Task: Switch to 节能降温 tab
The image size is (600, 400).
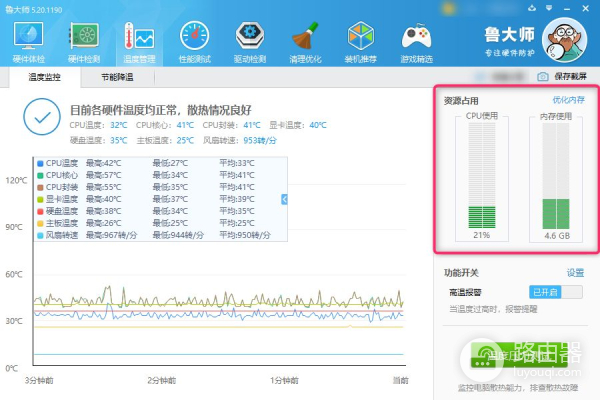Action: pos(117,77)
